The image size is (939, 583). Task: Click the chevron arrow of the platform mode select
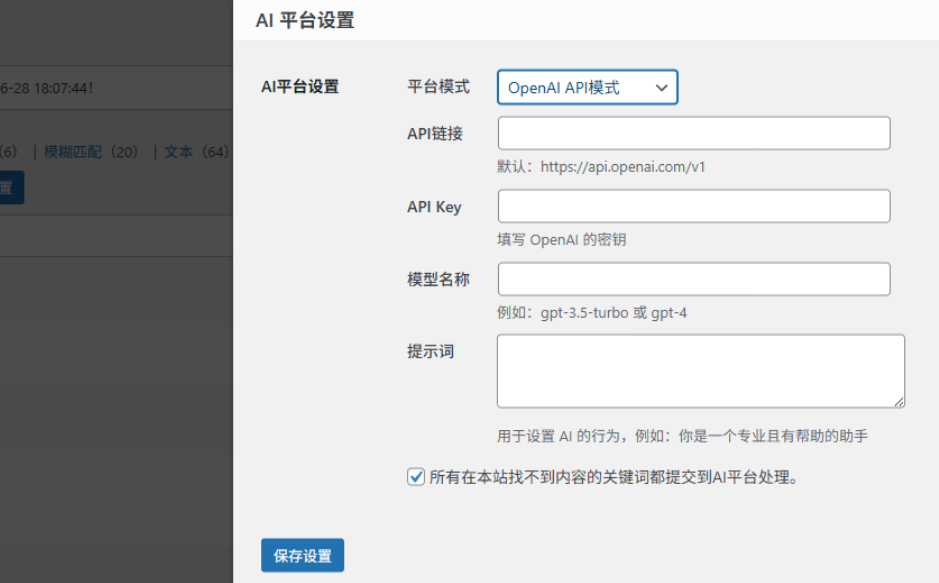[661, 88]
